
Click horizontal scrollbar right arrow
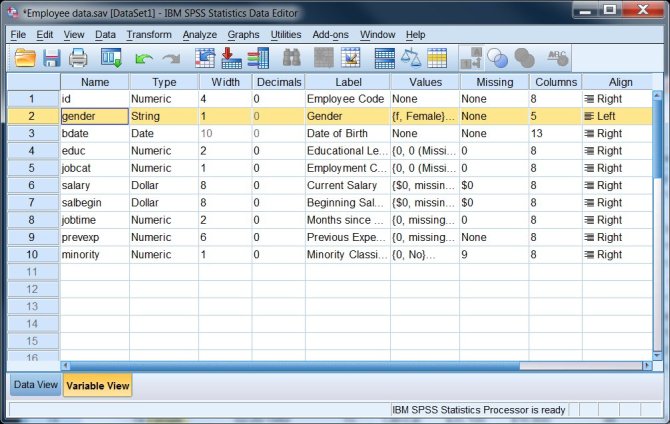tap(647, 366)
